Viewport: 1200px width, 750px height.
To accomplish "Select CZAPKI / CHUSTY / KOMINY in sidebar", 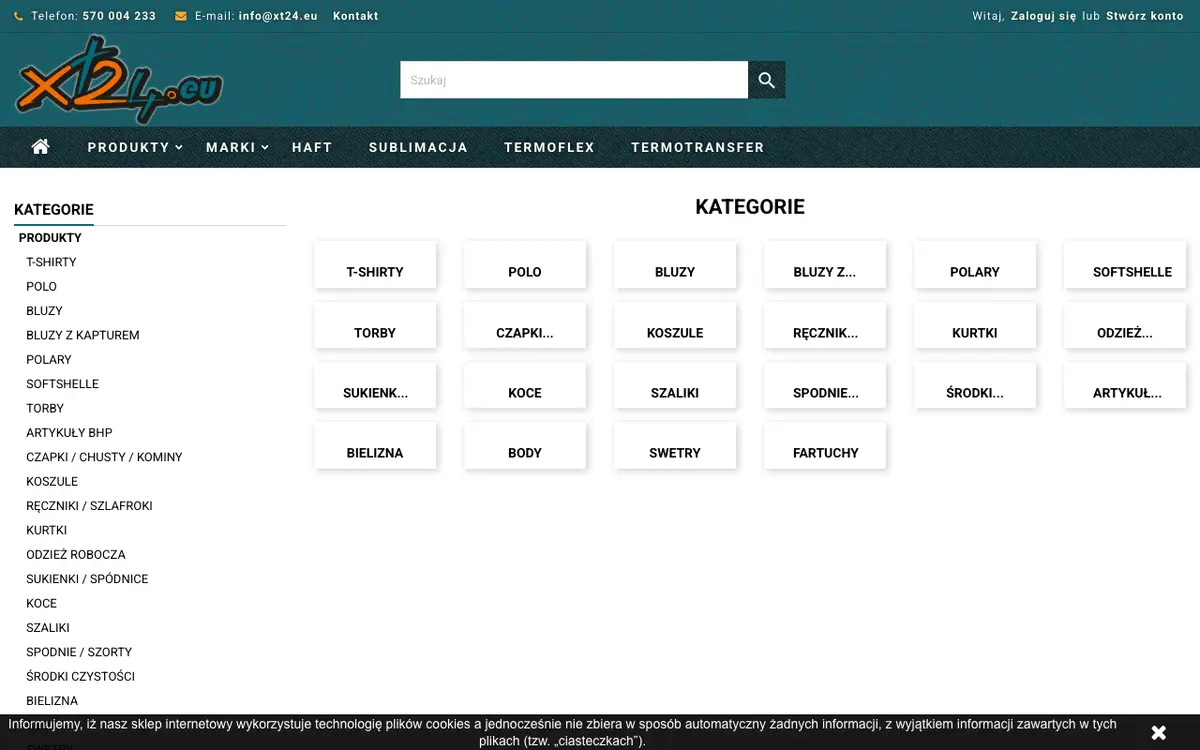I will click(x=104, y=457).
